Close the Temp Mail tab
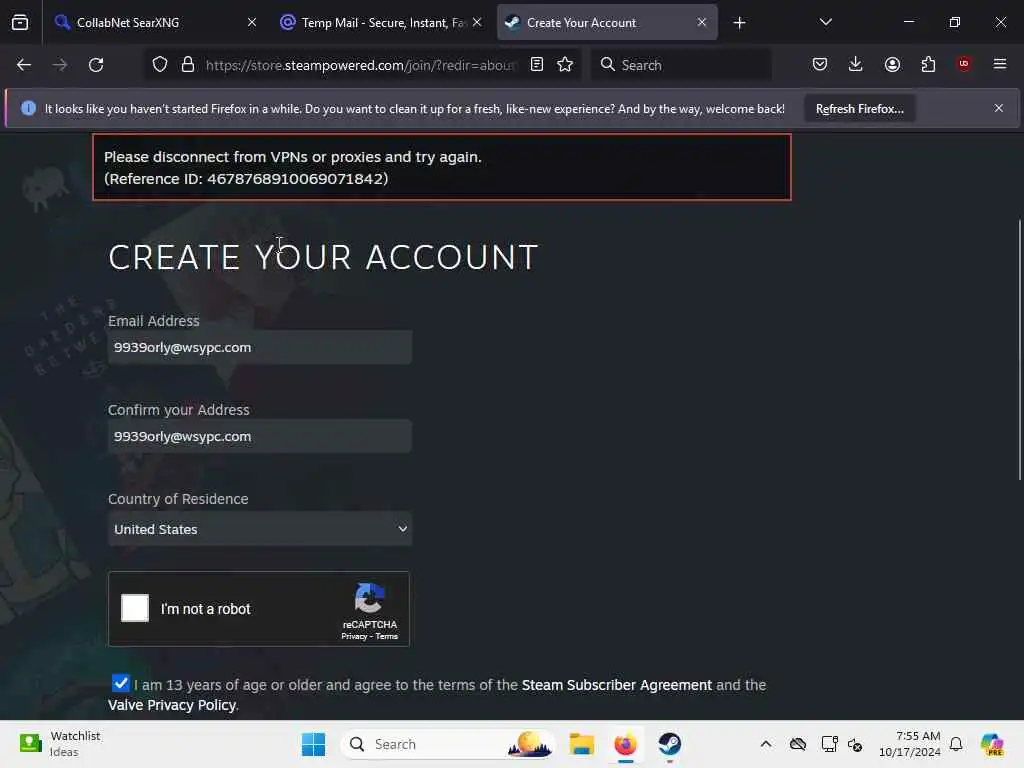 (477, 22)
